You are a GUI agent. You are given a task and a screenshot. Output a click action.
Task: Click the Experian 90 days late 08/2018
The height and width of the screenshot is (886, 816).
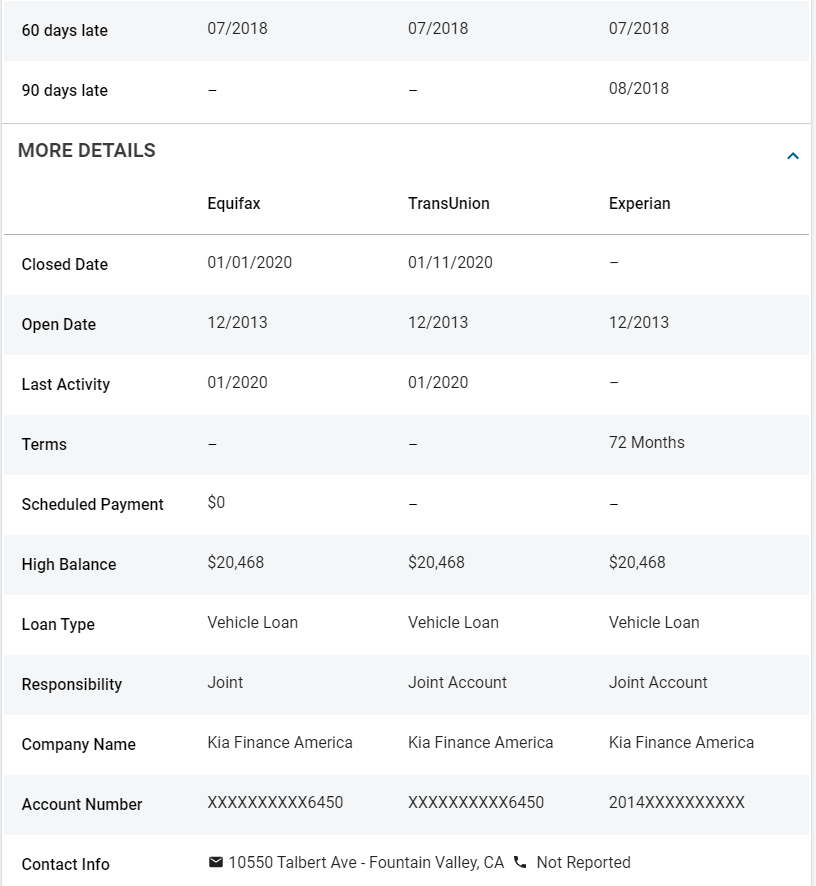click(x=639, y=88)
